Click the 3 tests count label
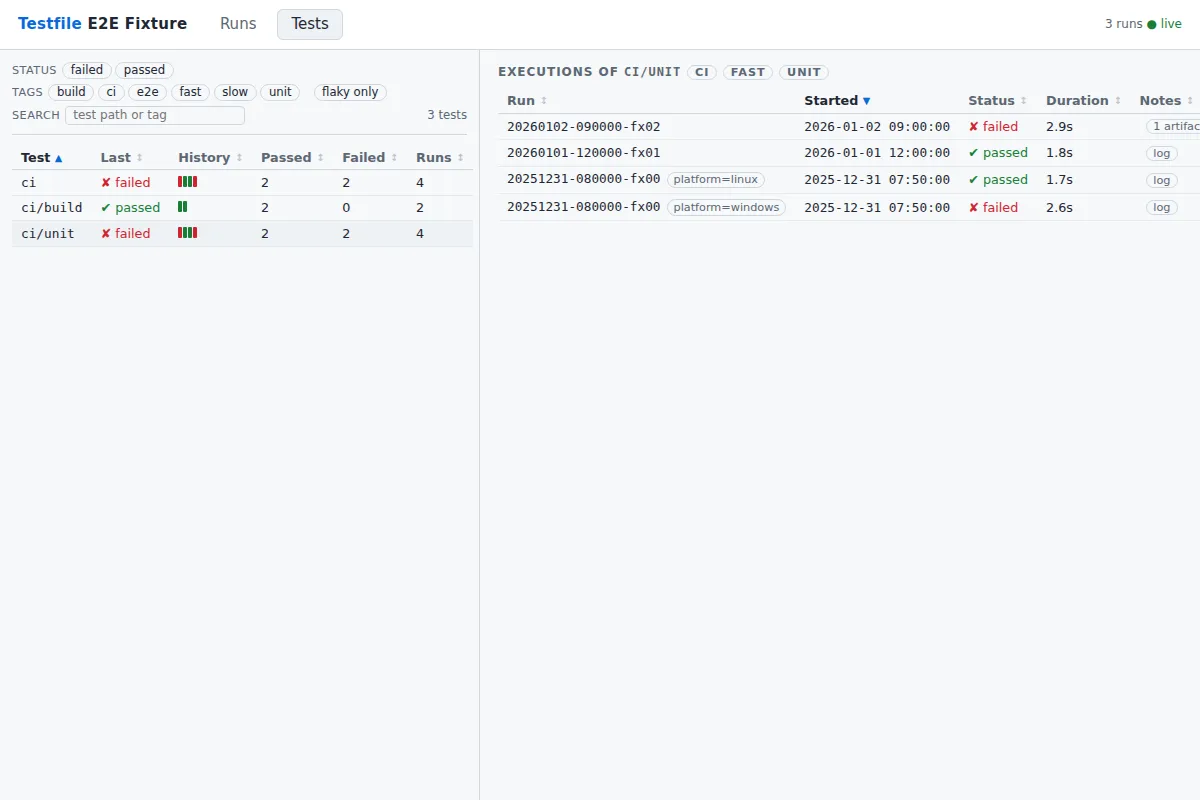 [x=447, y=115]
